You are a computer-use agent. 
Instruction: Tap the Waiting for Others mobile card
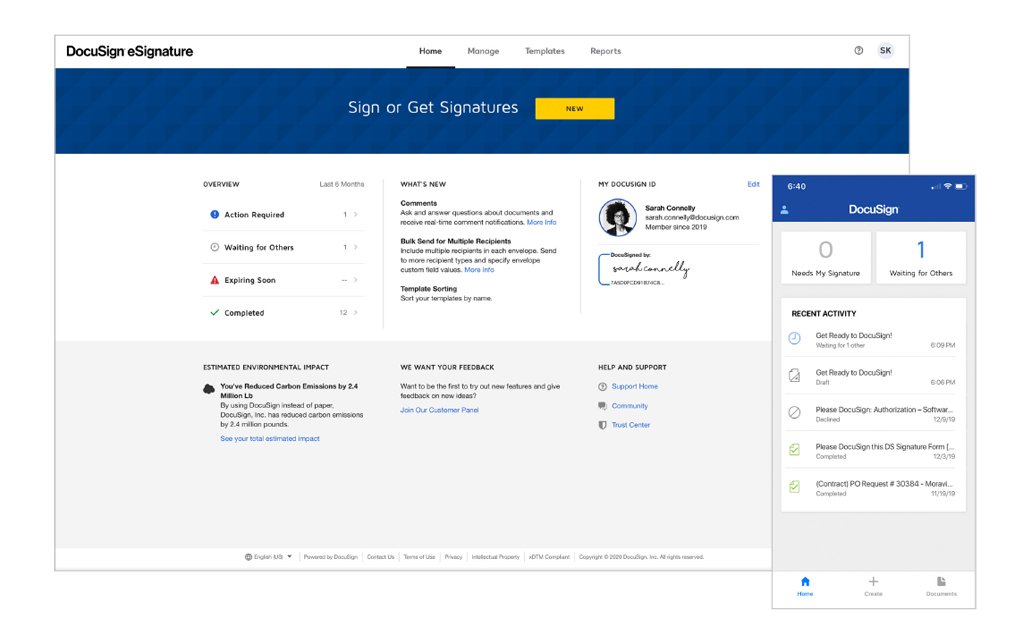click(920, 258)
